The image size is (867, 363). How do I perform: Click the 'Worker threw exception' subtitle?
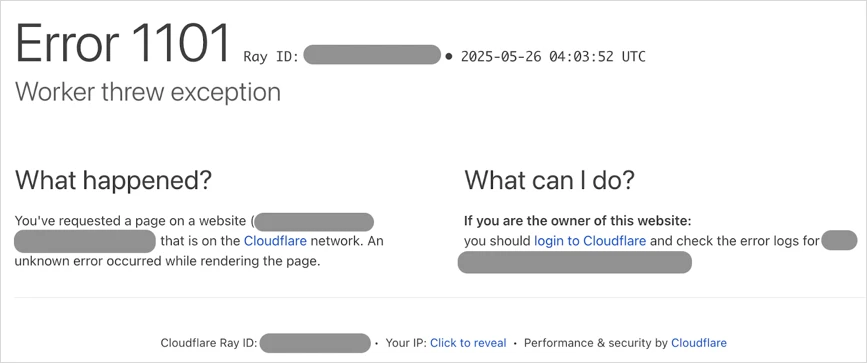pyautogui.click(x=148, y=92)
